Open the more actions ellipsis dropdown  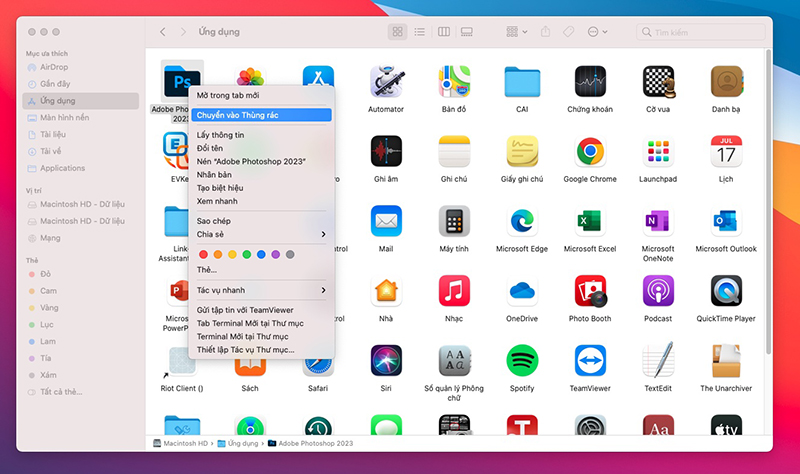pyautogui.click(x=597, y=32)
